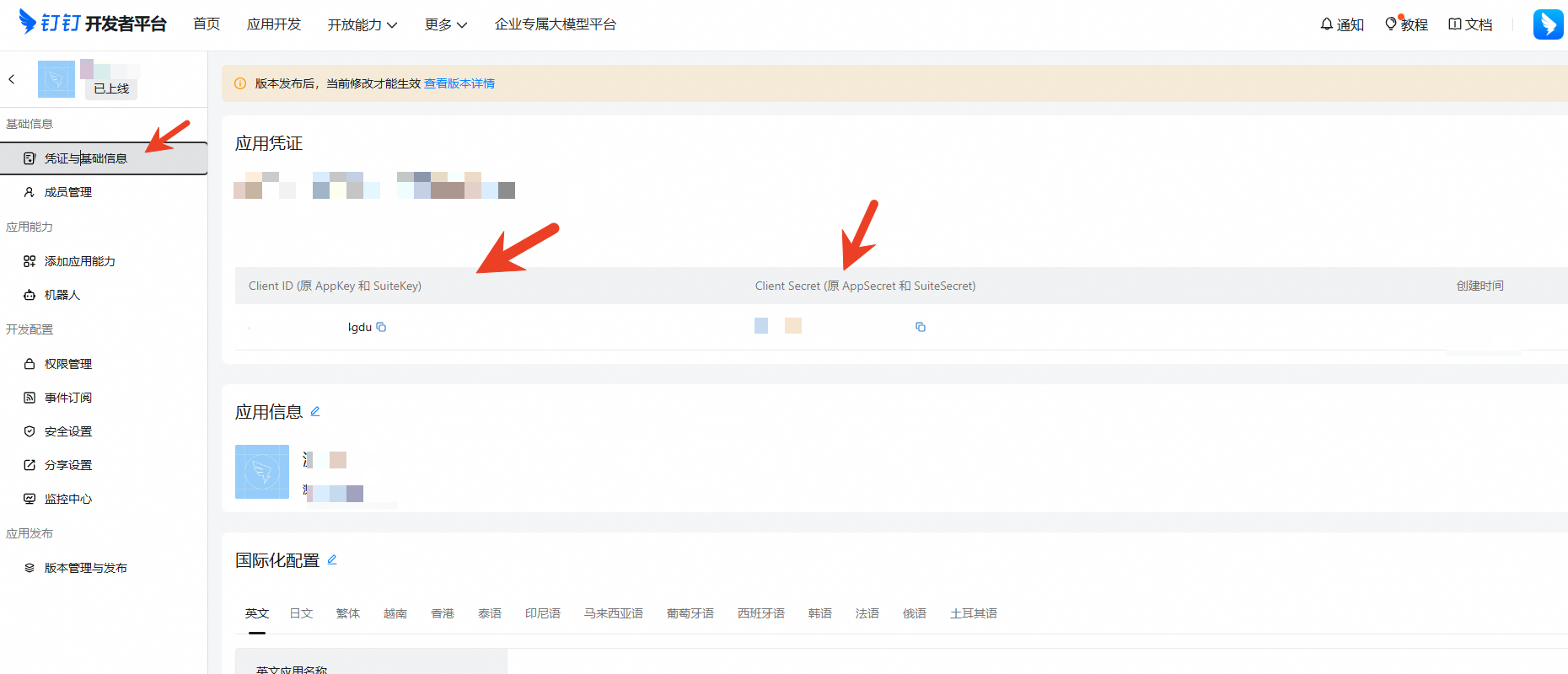This screenshot has height=674, width=1568.
Task: Open the notification bell
Action: coord(1327,24)
